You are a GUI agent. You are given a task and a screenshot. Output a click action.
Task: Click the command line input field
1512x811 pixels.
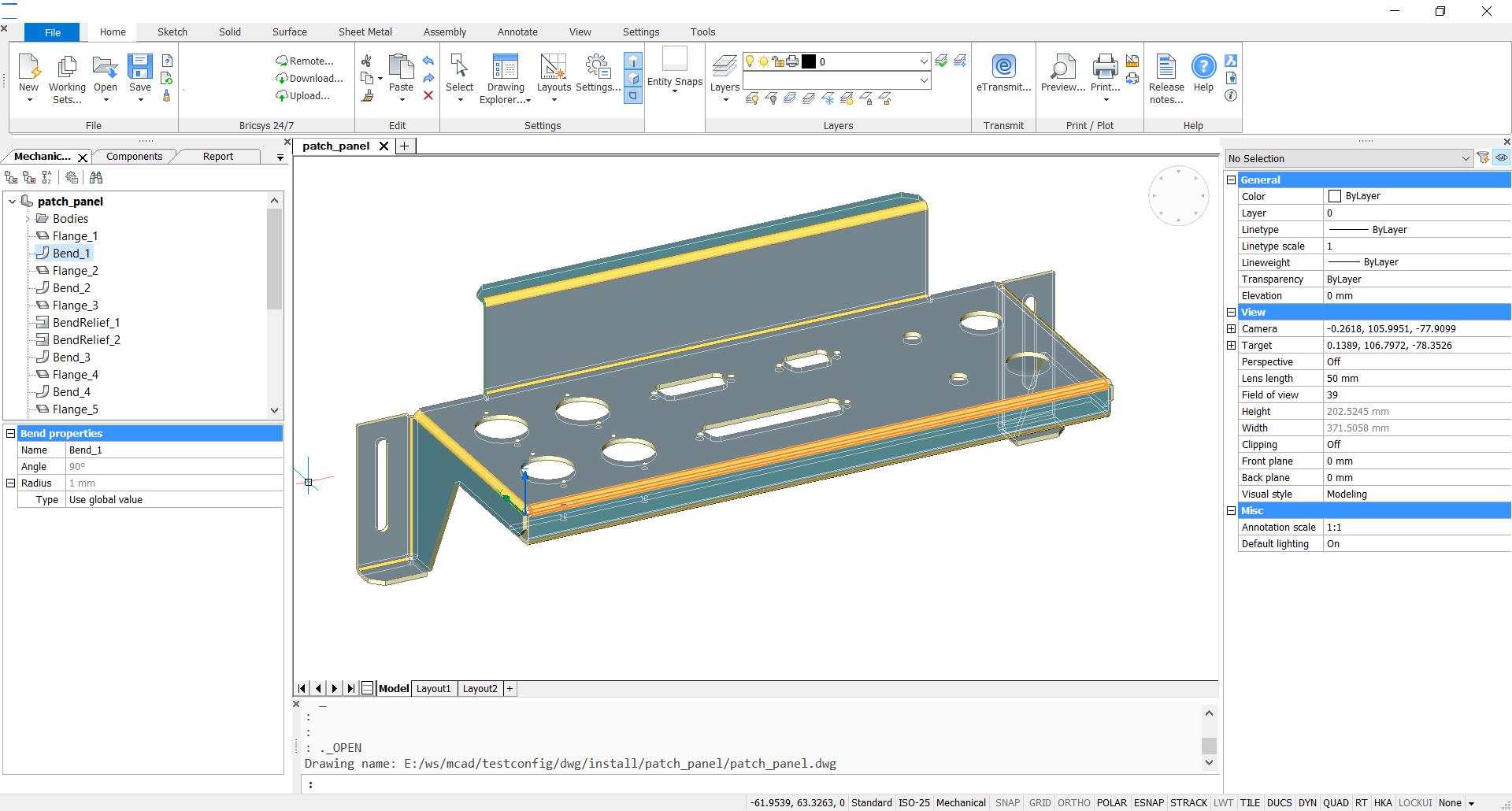(756, 784)
